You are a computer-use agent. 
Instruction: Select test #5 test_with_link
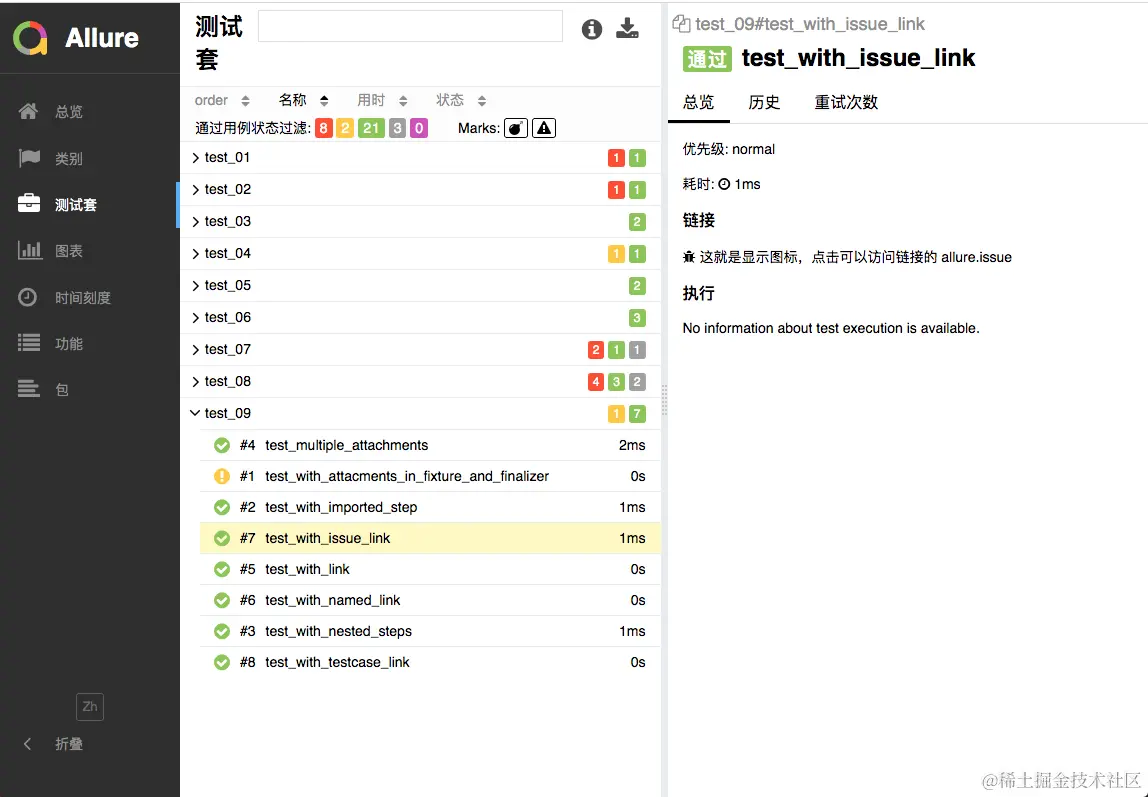pyautogui.click(x=430, y=569)
